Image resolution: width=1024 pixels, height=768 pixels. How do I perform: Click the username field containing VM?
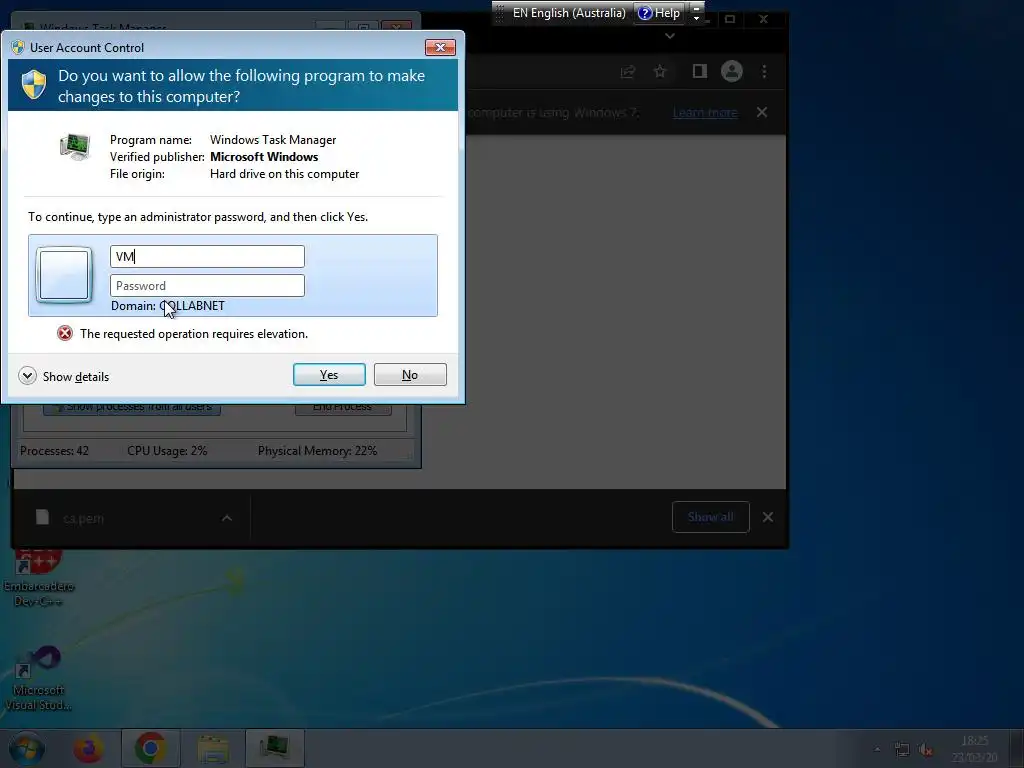(x=207, y=257)
